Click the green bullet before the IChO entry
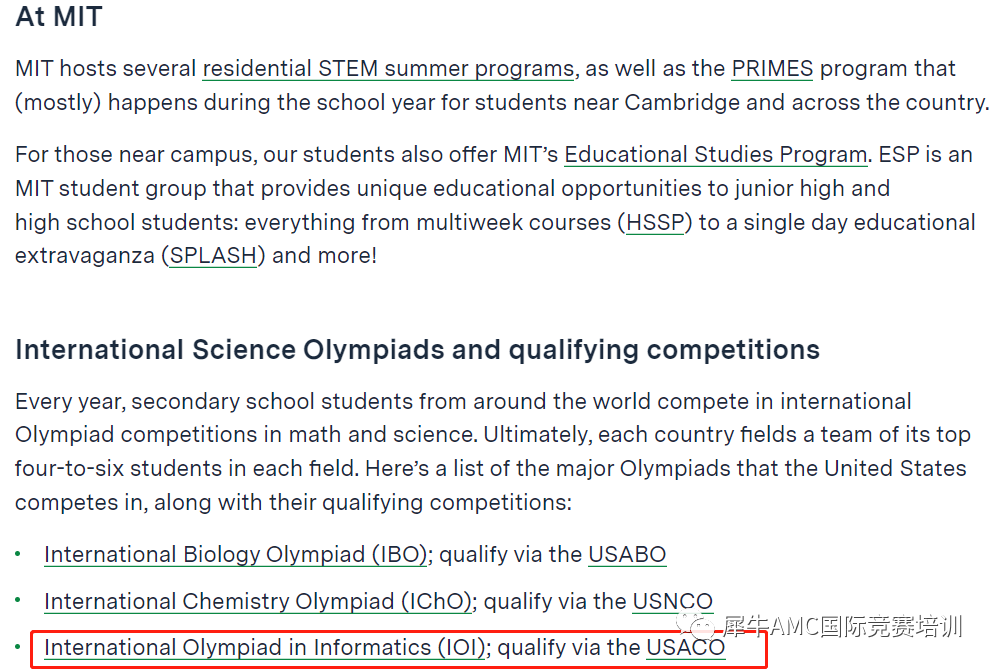Viewport: 995px width, 670px height. pyautogui.click(x=19, y=600)
